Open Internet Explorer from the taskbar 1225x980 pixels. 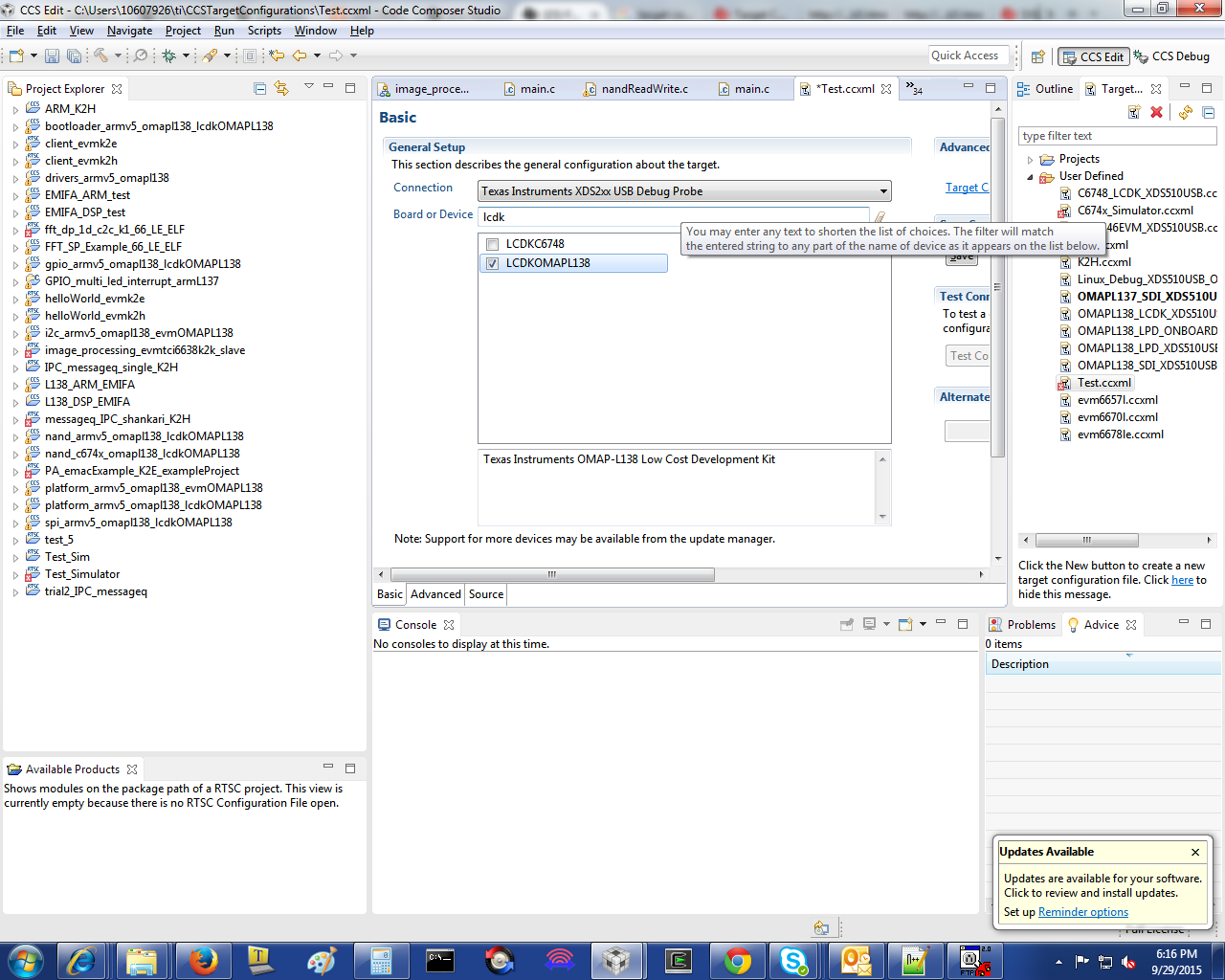(x=82, y=960)
